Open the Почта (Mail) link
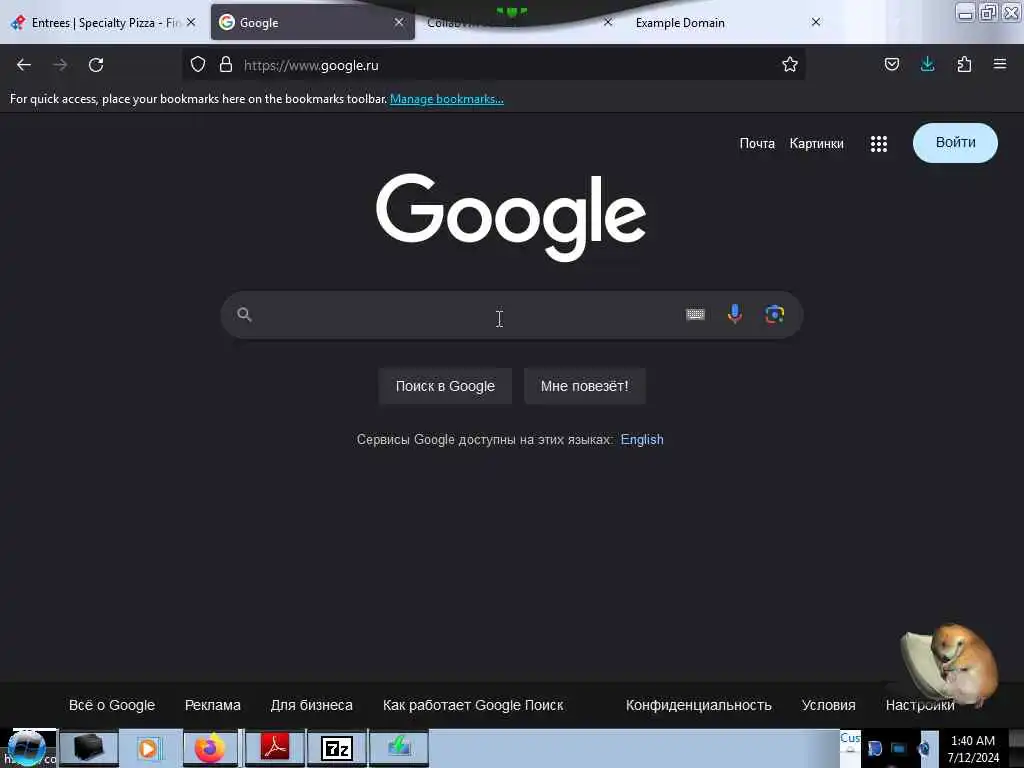 tap(757, 144)
